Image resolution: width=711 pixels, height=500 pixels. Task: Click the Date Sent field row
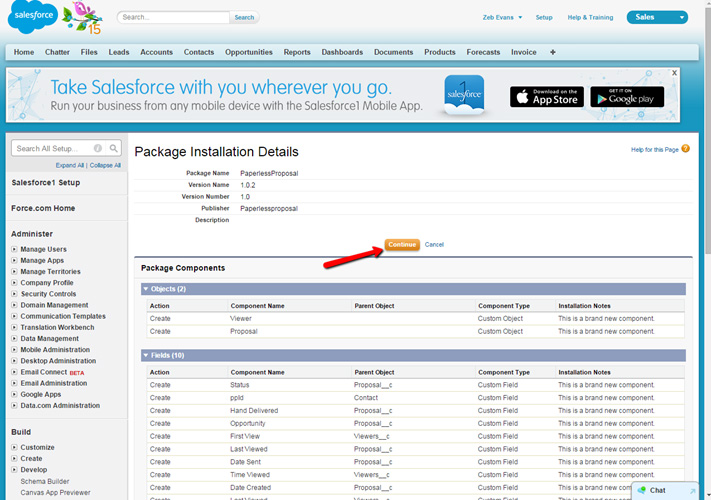415,462
